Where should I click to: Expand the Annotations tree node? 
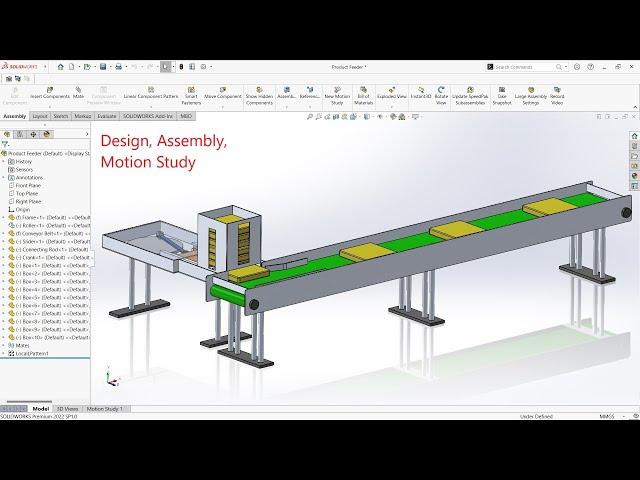[4, 178]
